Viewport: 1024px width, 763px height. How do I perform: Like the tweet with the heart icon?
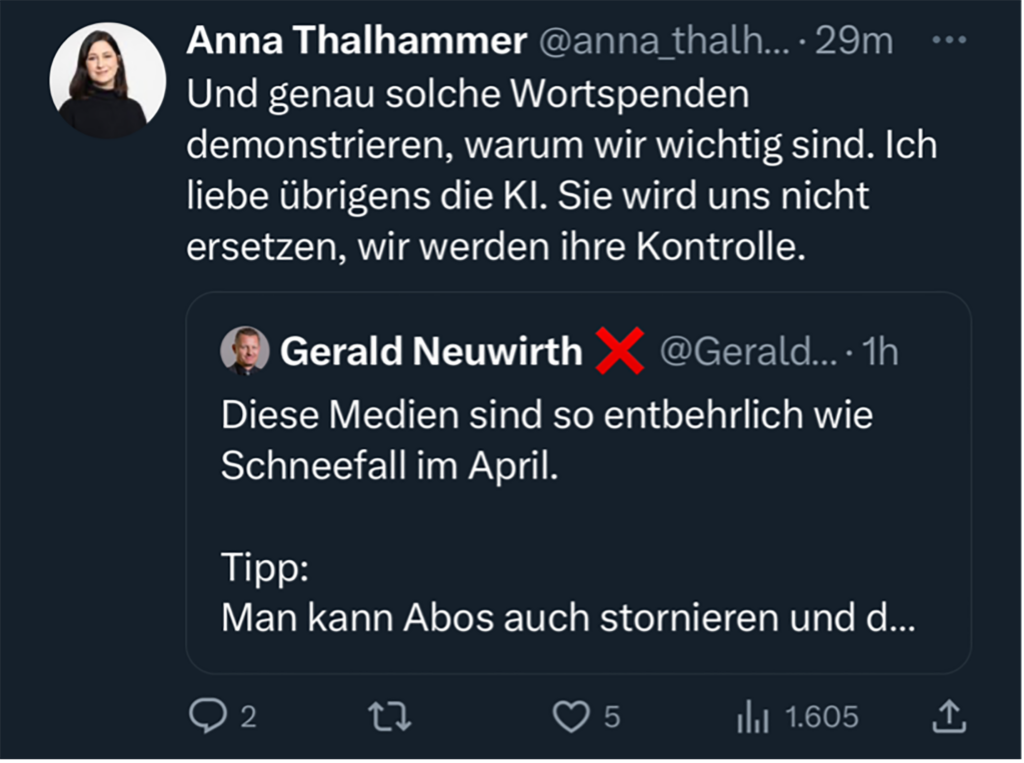(x=570, y=716)
